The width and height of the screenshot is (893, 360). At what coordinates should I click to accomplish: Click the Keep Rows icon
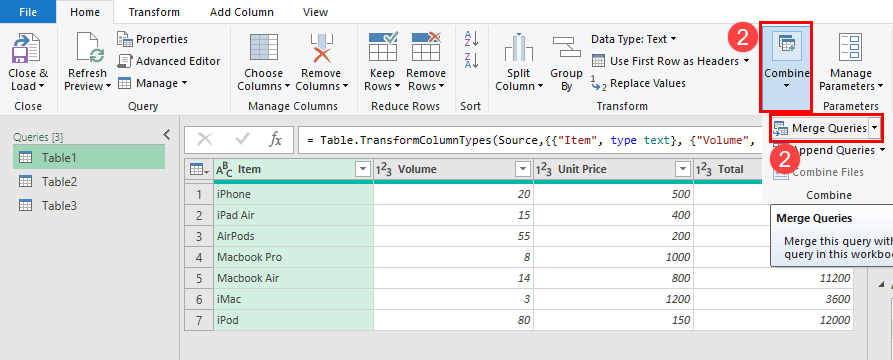pyautogui.click(x=383, y=47)
